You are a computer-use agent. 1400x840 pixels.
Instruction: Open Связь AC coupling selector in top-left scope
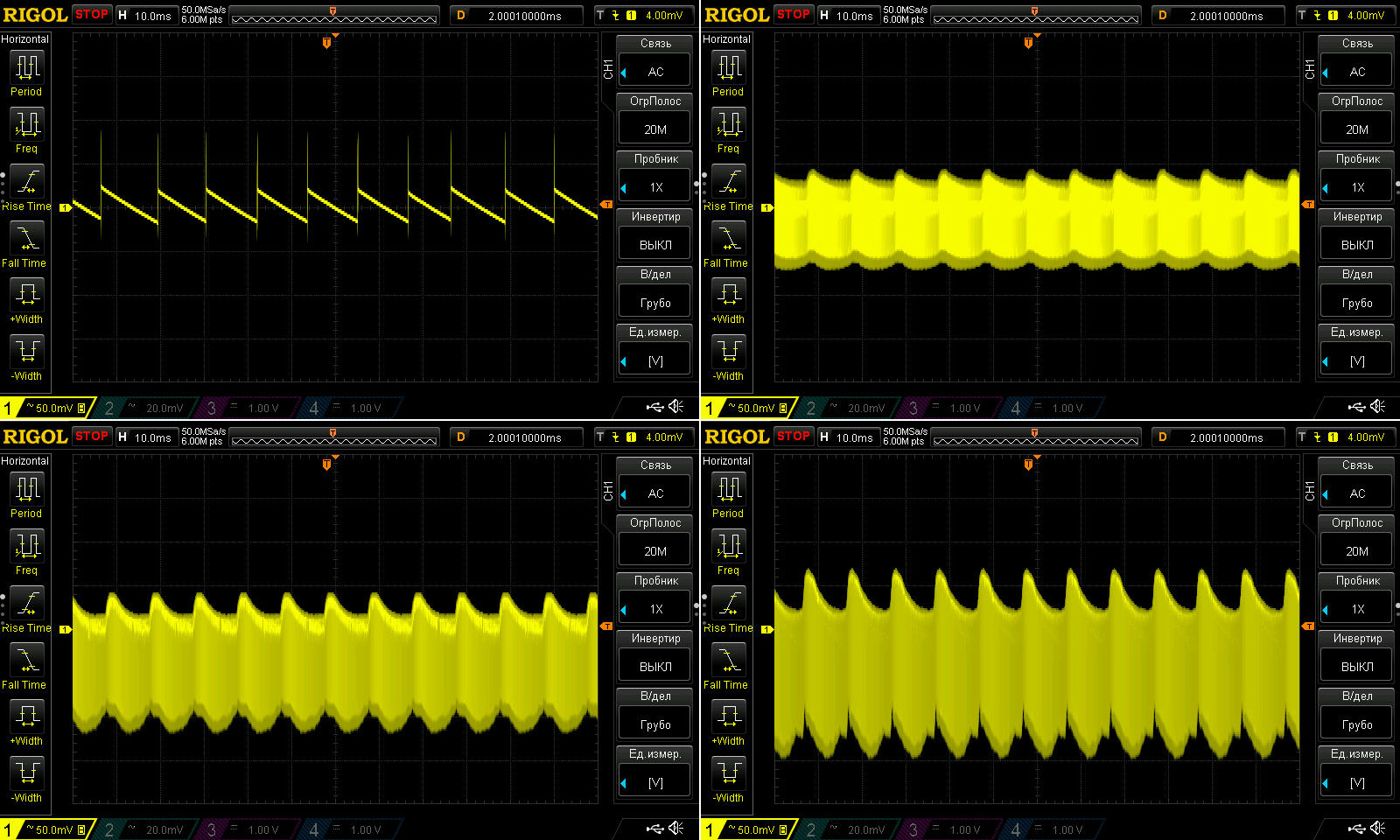tap(655, 71)
